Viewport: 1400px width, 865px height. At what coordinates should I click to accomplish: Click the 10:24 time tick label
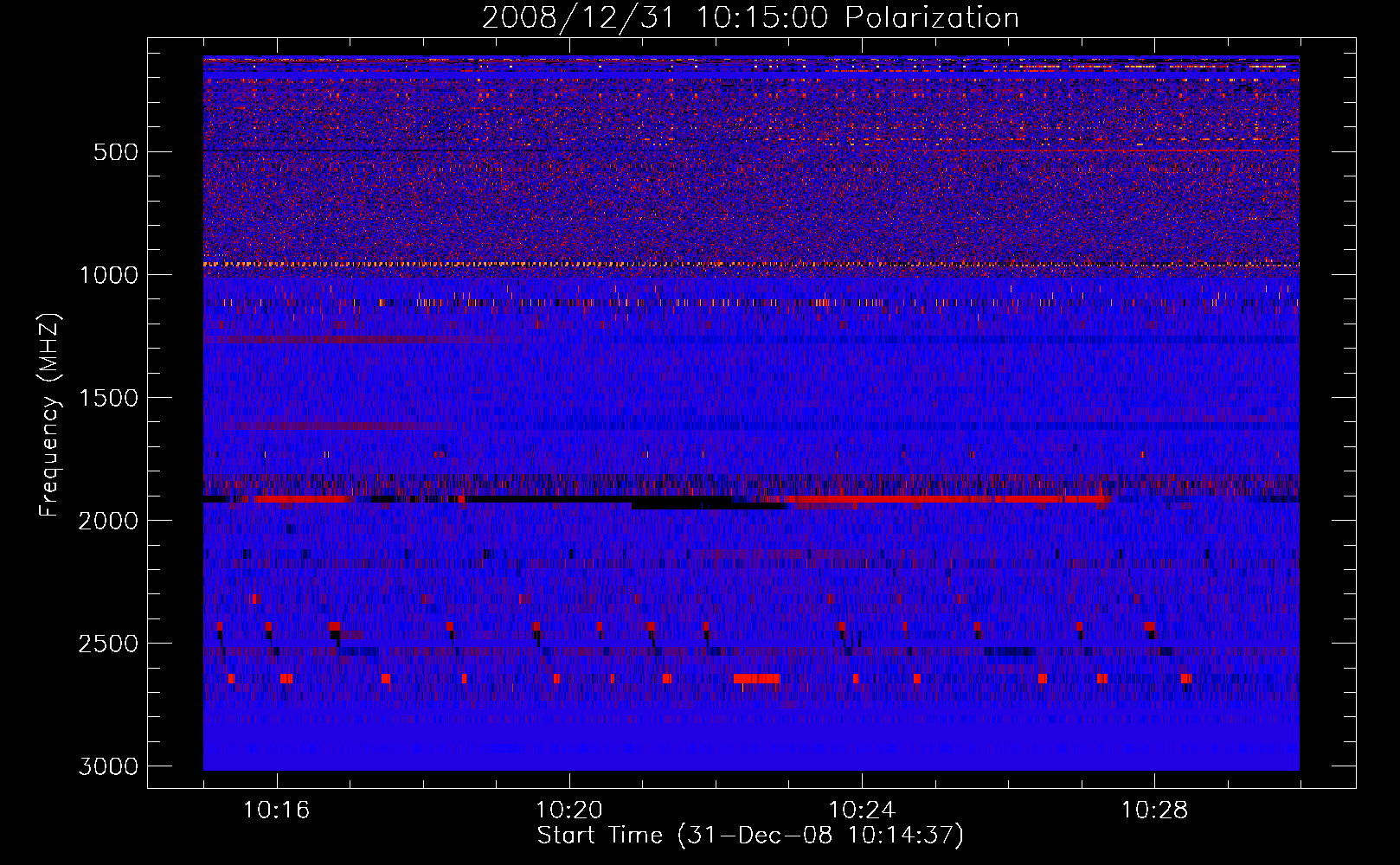(862, 811)
